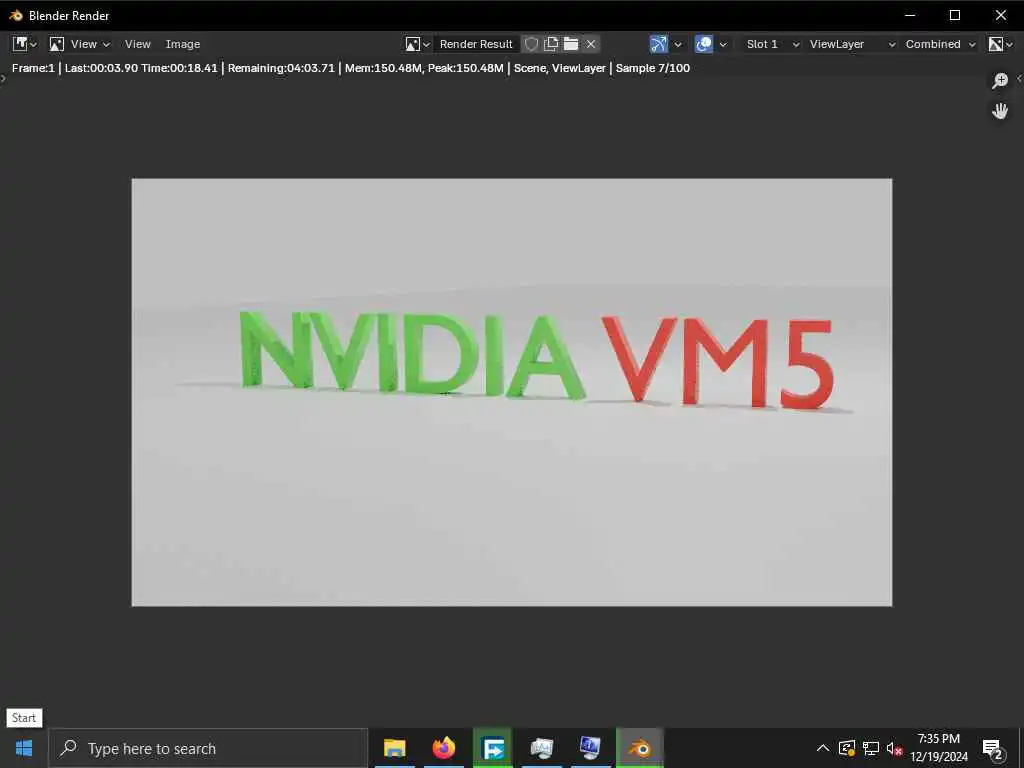This screenshot has width=1024, height=768.
Task: Click the Frame:1 status text
Action: coord(33,68)
